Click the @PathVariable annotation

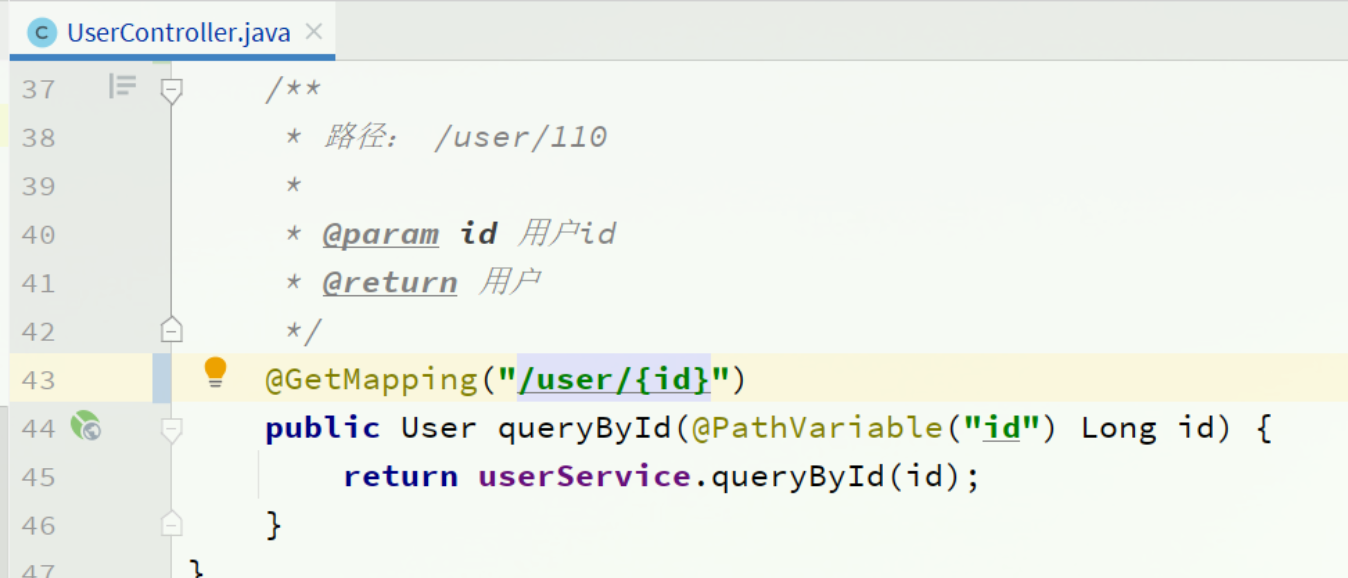coord(816,429)
